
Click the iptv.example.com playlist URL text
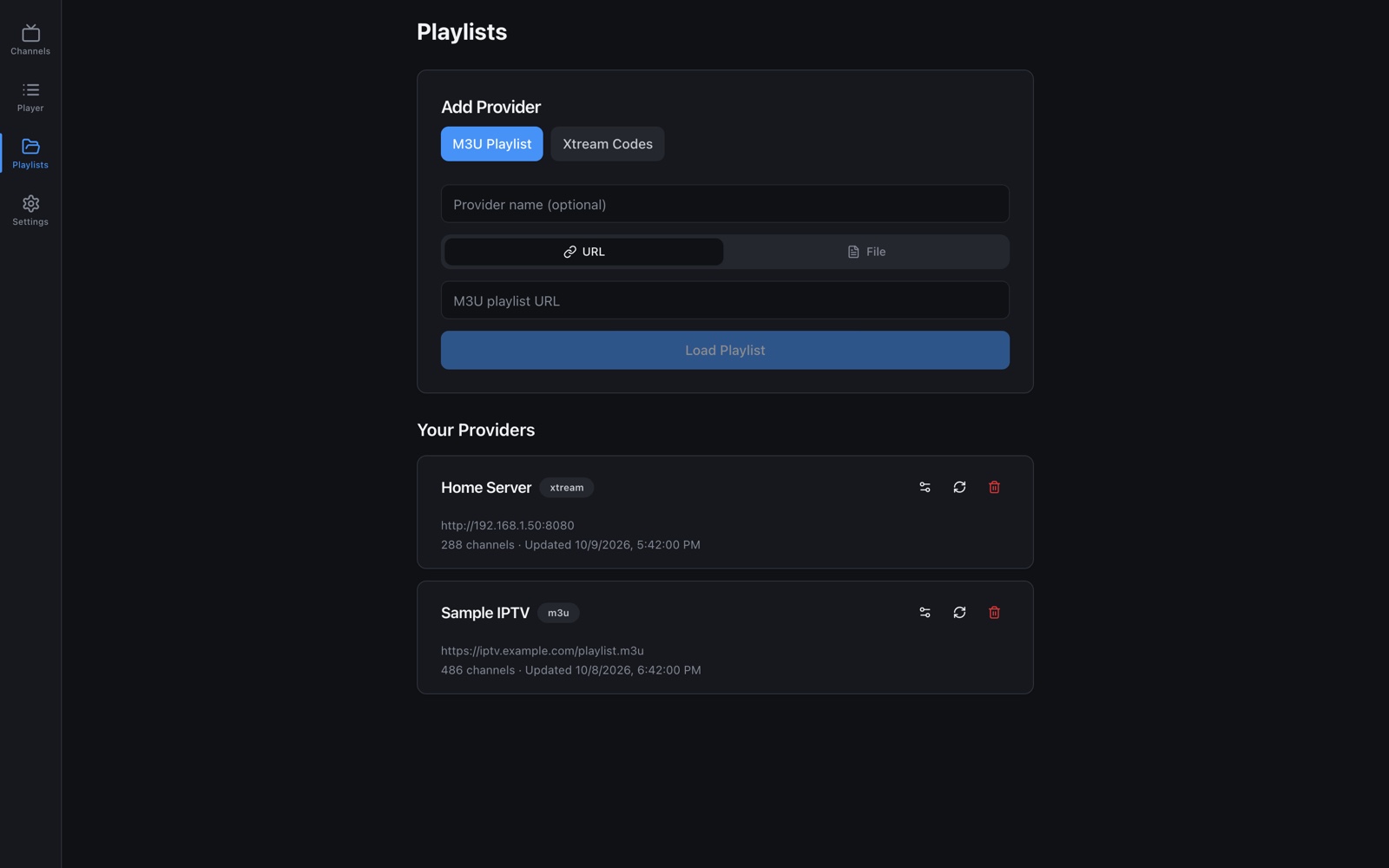543,651
